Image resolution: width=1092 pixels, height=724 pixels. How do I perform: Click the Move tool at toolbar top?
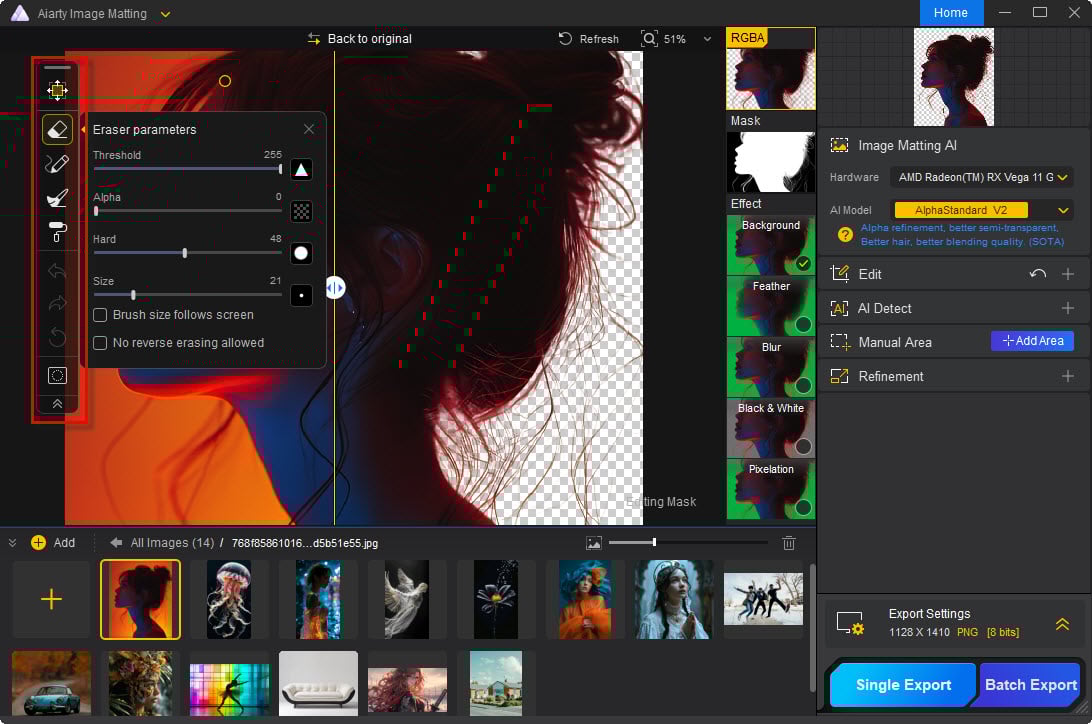pyautogui.click(x=57, y=90)
